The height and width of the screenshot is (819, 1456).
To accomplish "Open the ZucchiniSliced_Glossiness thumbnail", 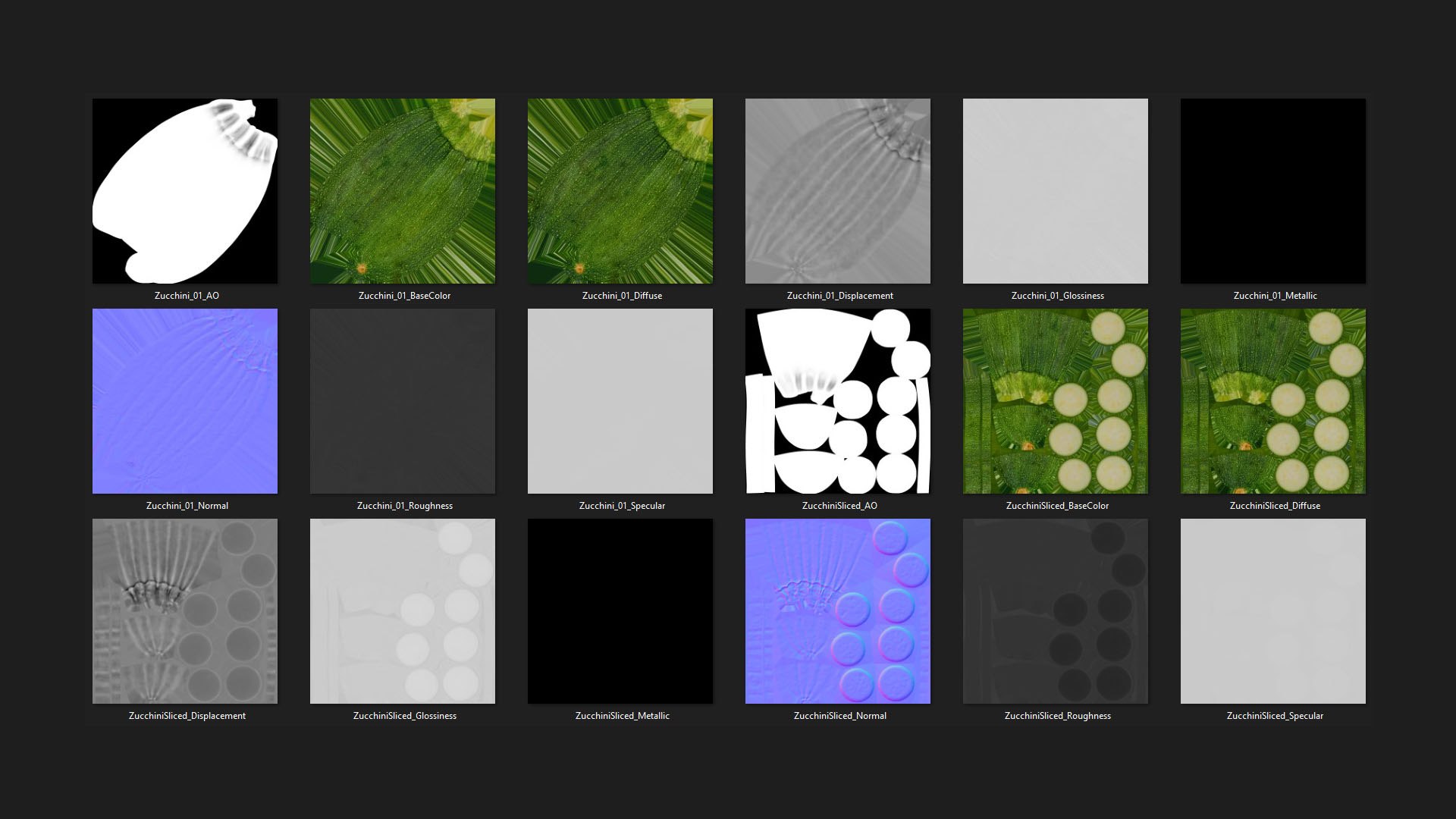I will pos(403,611).
